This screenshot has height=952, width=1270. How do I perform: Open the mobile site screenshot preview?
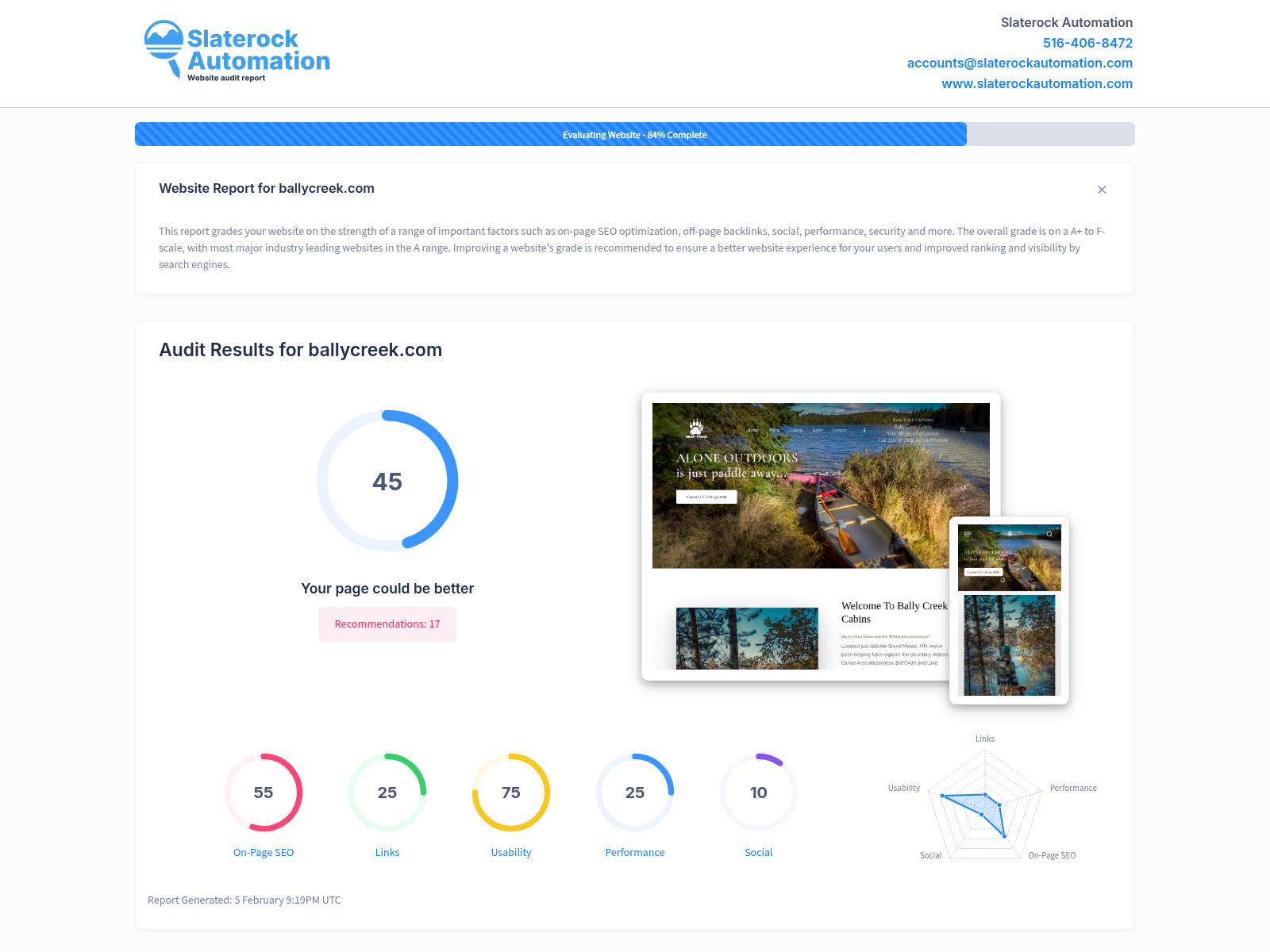[1009, 610]
